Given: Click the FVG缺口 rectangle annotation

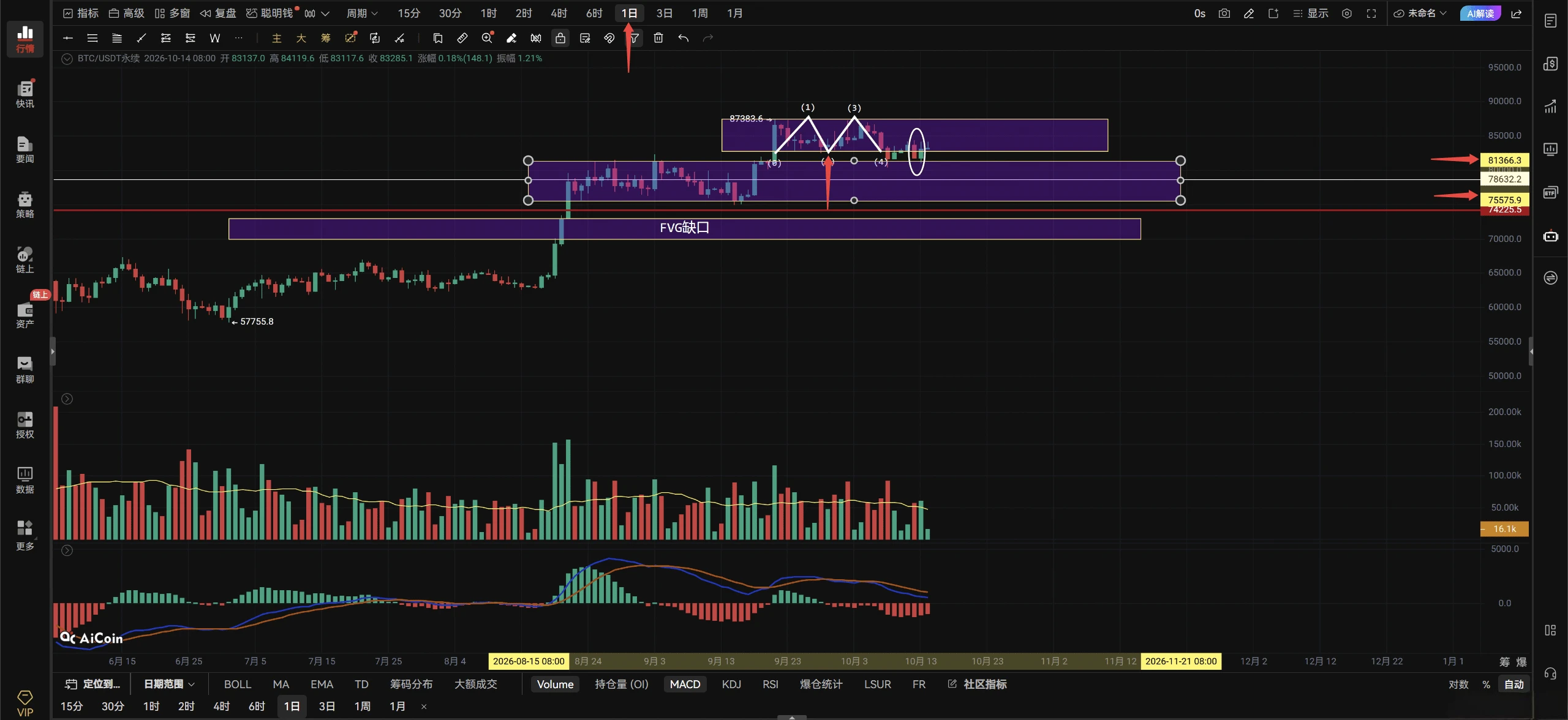Looking at the screenshot, I should click(684, 228).
